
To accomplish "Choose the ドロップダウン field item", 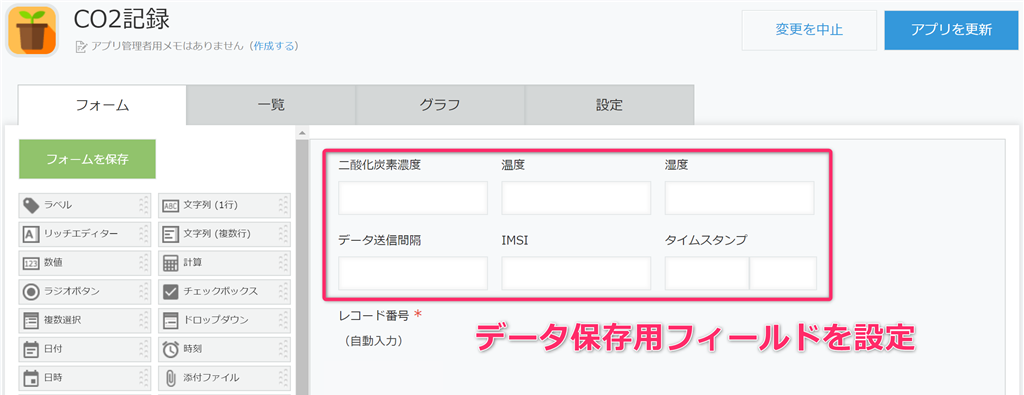I will coord(225,321).
